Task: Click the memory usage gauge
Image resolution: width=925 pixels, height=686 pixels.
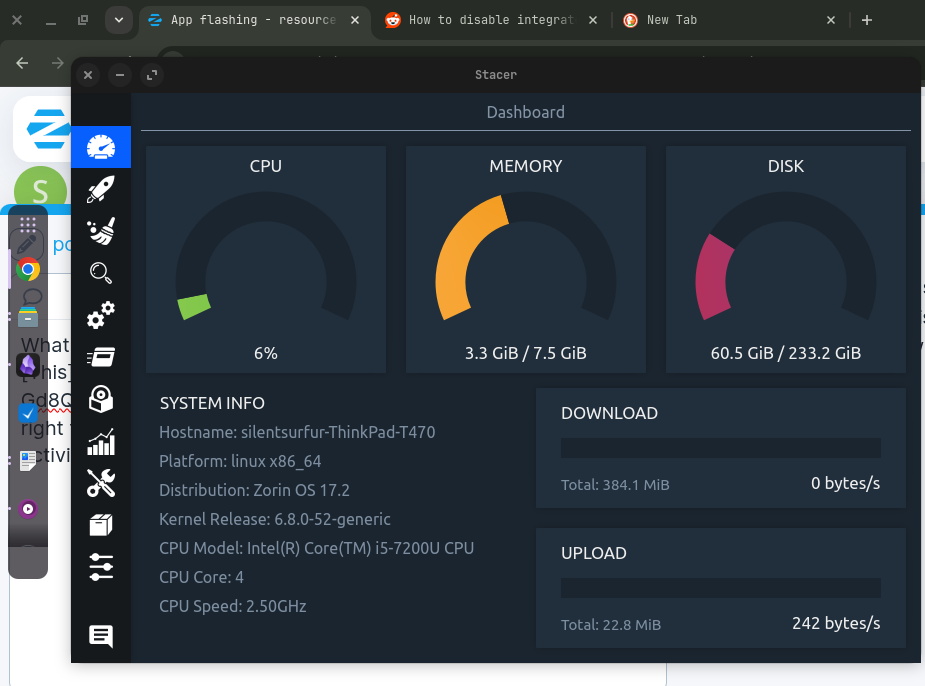Action: (x=526, y=260)
